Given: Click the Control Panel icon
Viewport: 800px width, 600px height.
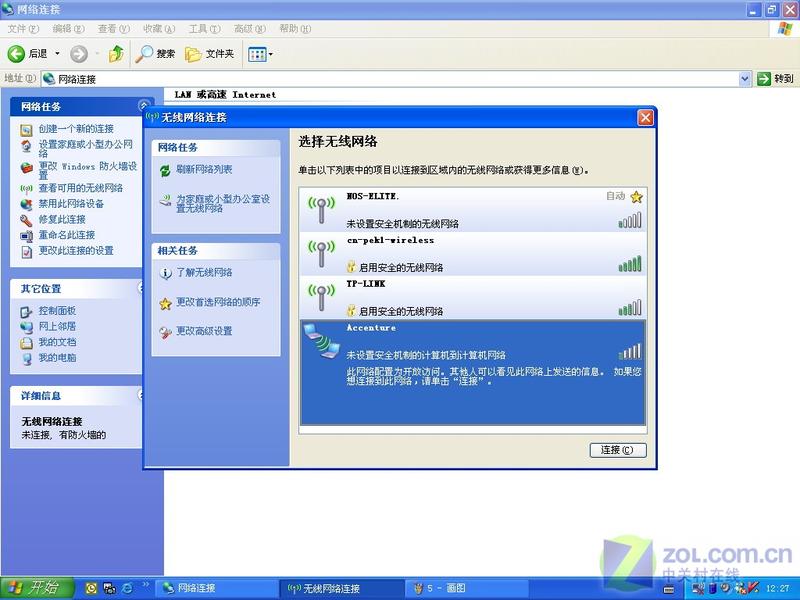Looking at the screenshot, I should (26, 312).
